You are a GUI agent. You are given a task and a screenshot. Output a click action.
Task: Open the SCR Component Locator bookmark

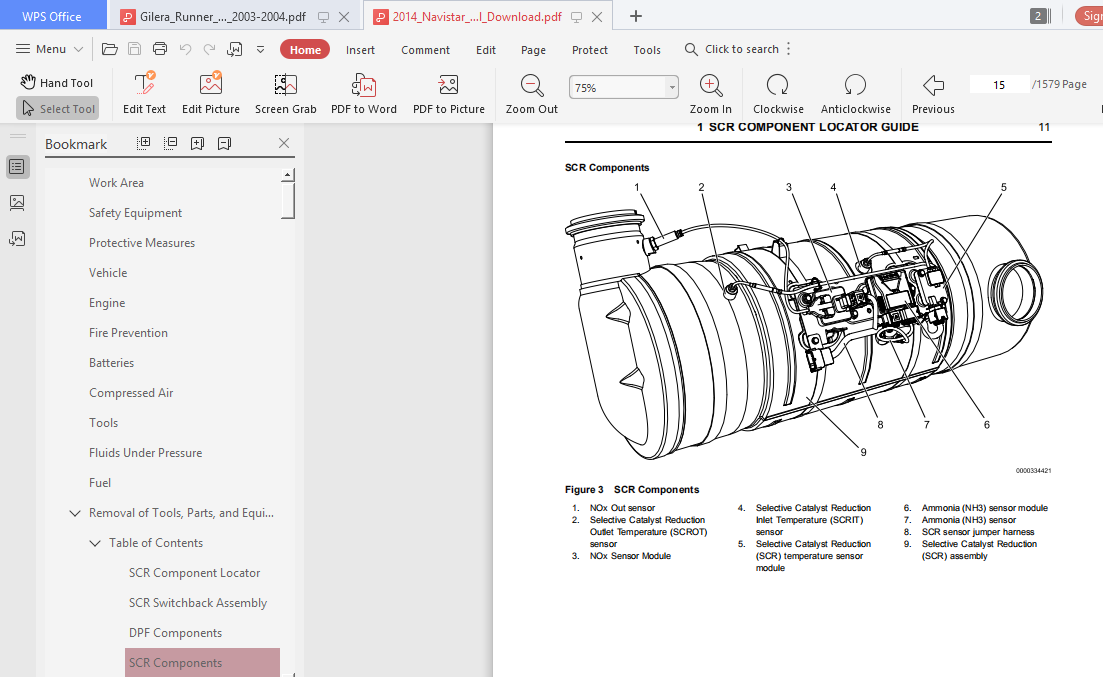coord(194,573)
